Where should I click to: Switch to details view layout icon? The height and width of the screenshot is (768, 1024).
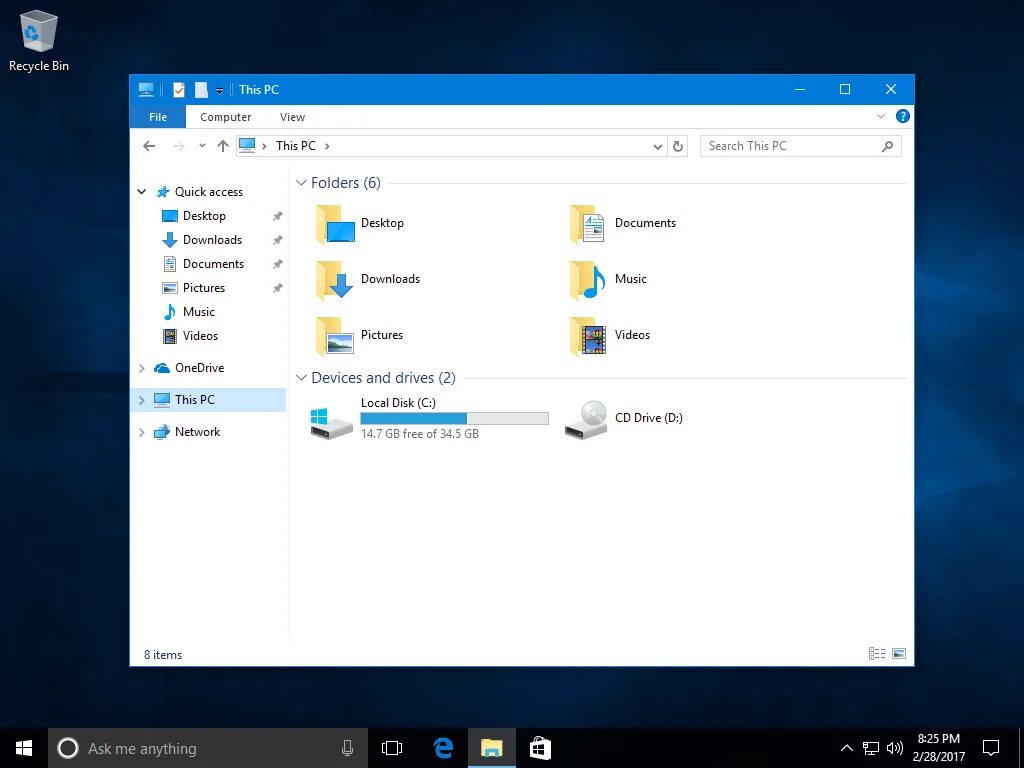[876, 654]
